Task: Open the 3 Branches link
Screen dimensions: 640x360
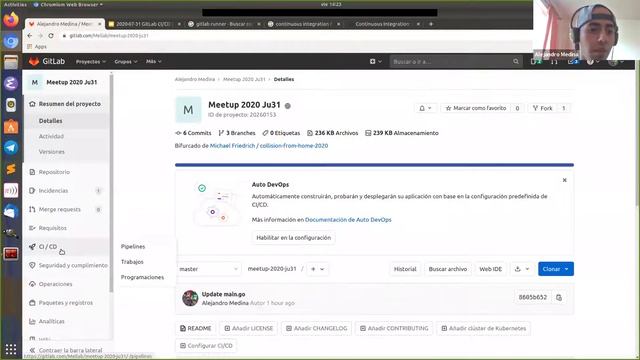Action: 237,133
